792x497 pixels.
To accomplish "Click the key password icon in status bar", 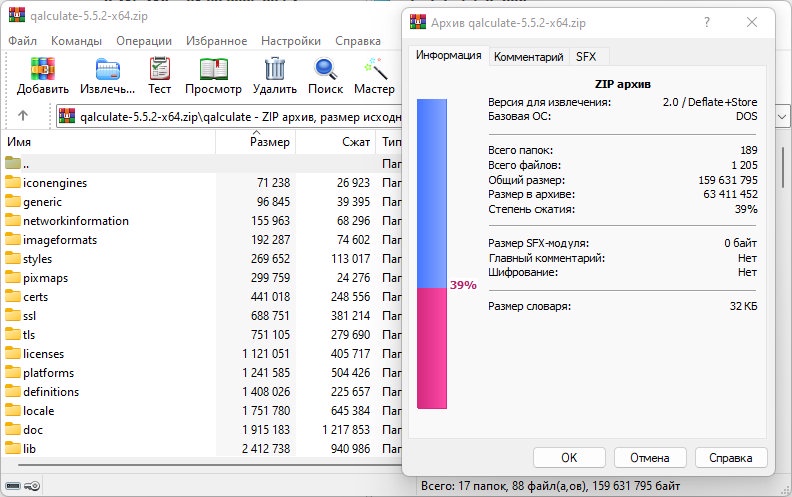I will click(x=32, y=486).
